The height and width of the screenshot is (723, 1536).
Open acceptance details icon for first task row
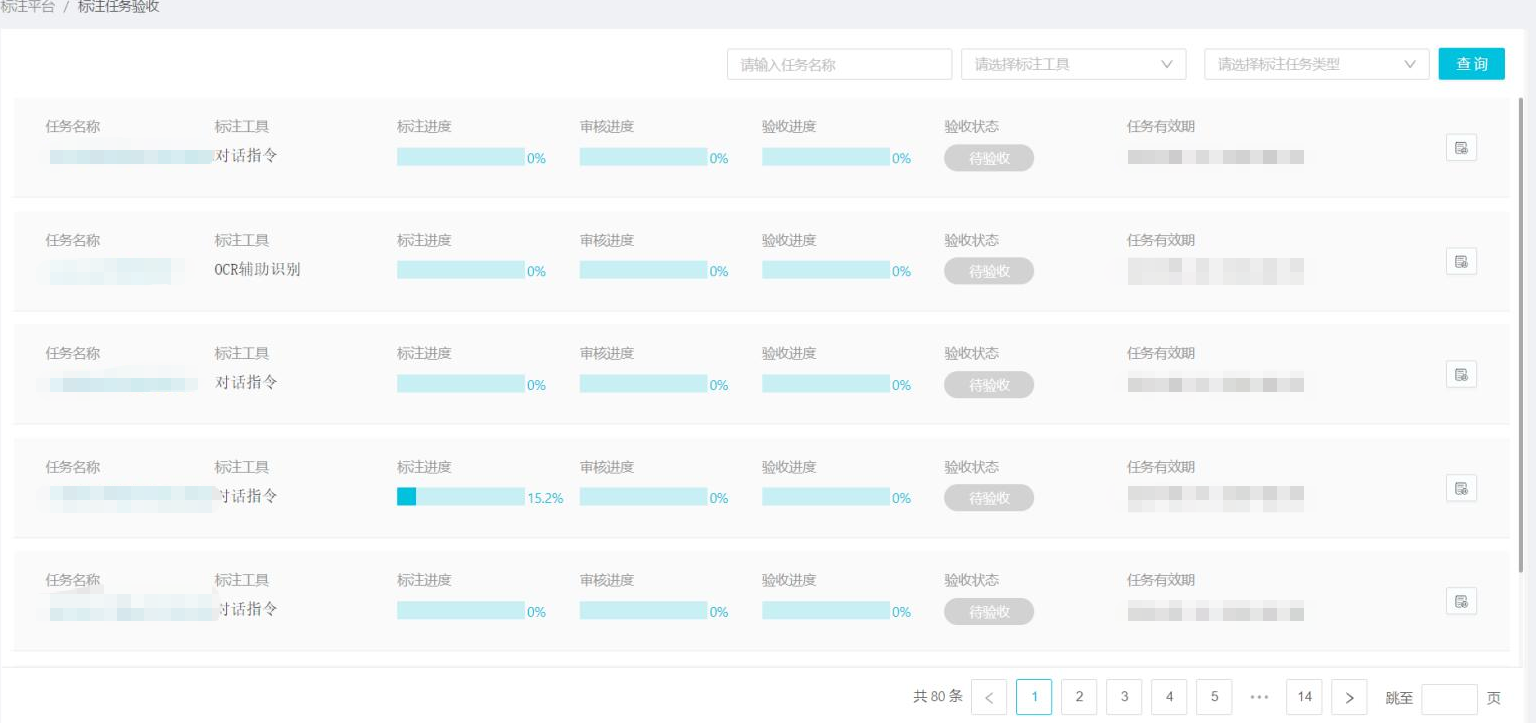point(1461,148)
